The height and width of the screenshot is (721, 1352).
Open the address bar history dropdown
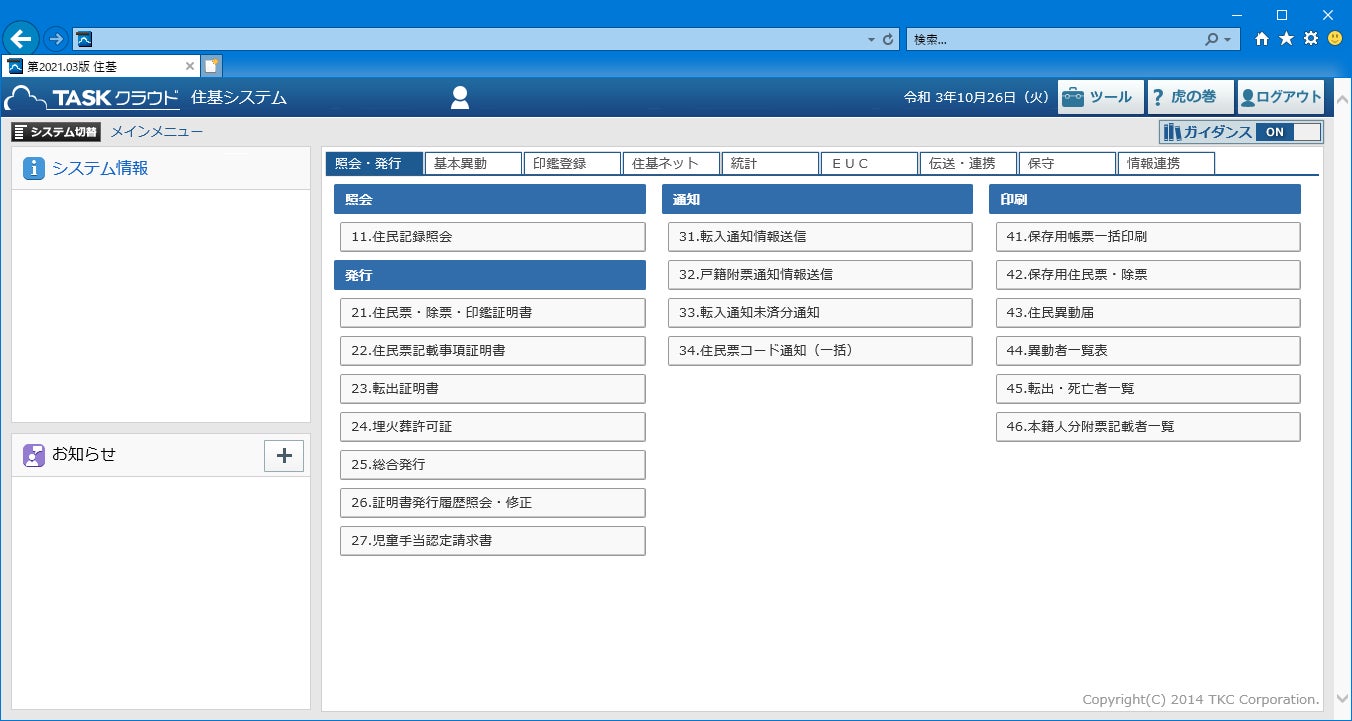point(870,38)
